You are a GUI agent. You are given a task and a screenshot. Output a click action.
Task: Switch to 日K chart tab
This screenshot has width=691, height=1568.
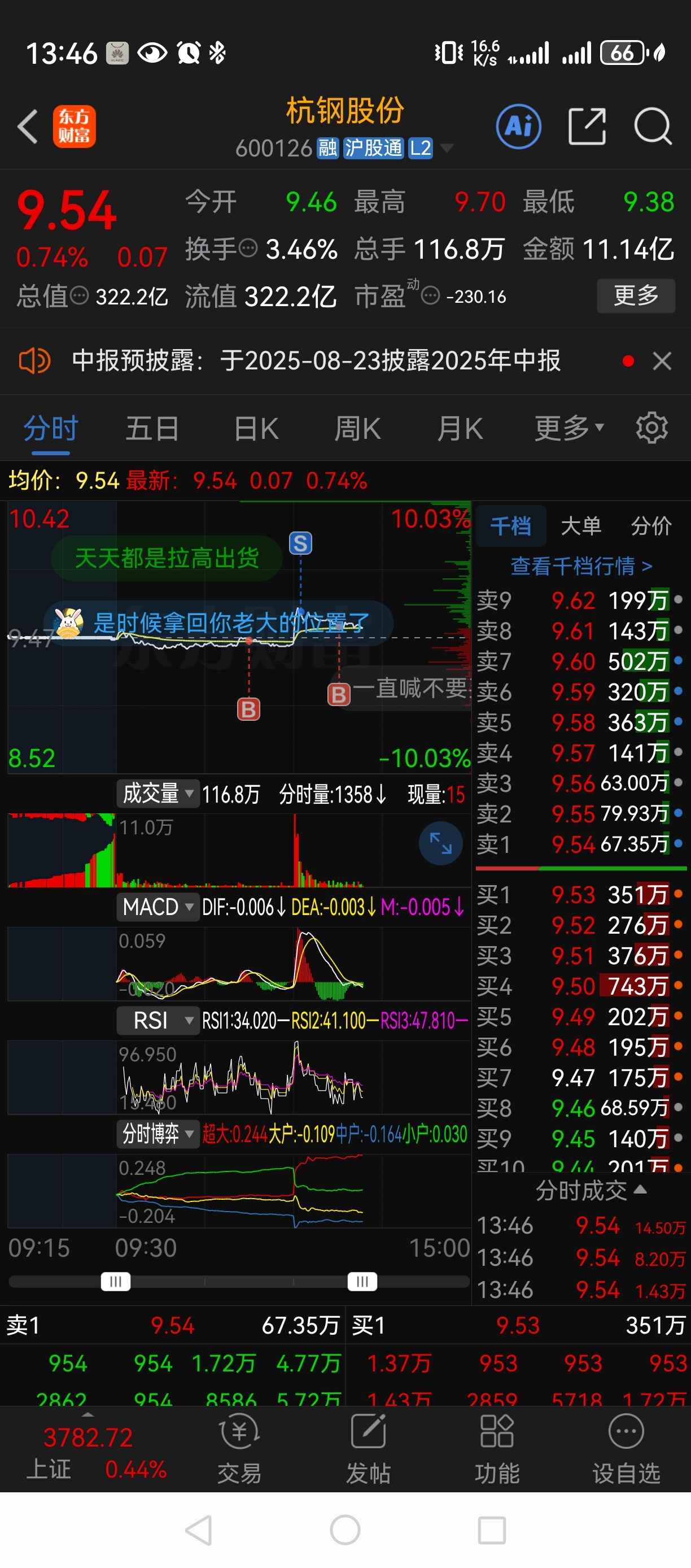click(x=256, y=428)
